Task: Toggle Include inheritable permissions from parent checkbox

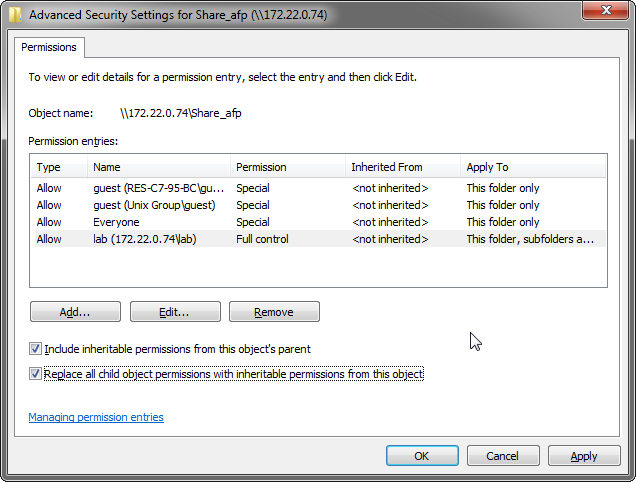Action: click(35, 349)
